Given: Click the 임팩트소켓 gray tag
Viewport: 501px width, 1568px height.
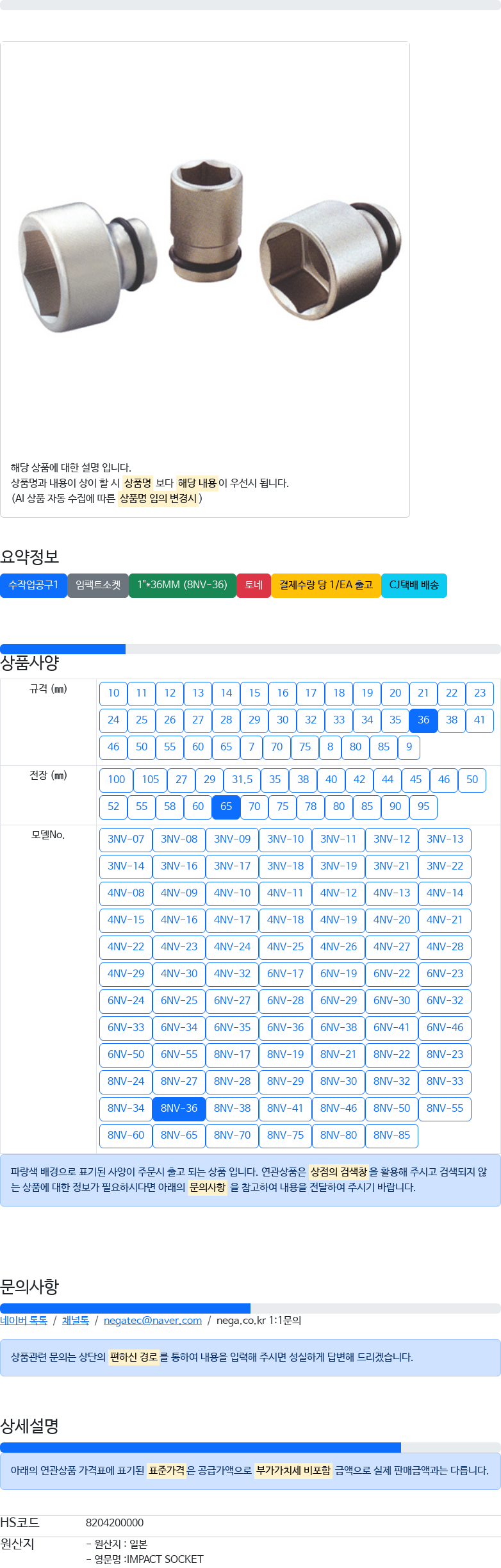Looking at the screenshot, I should click(x=98, y=585).
